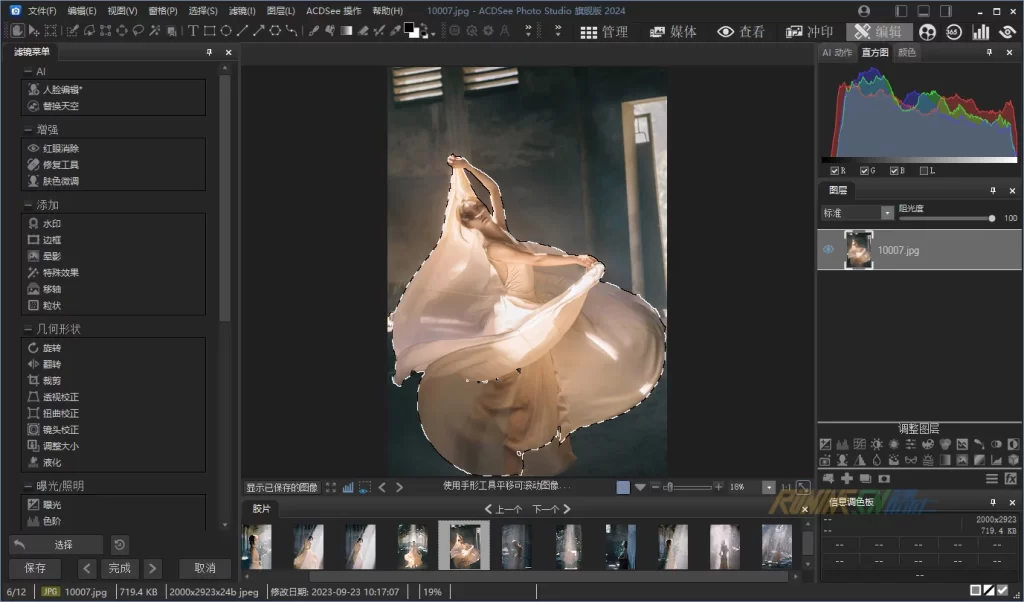Image resolution: width=1024 pixels, height=602 pixels.
Task: Switch to the 颜色 tab
Action: click(907, 53)
